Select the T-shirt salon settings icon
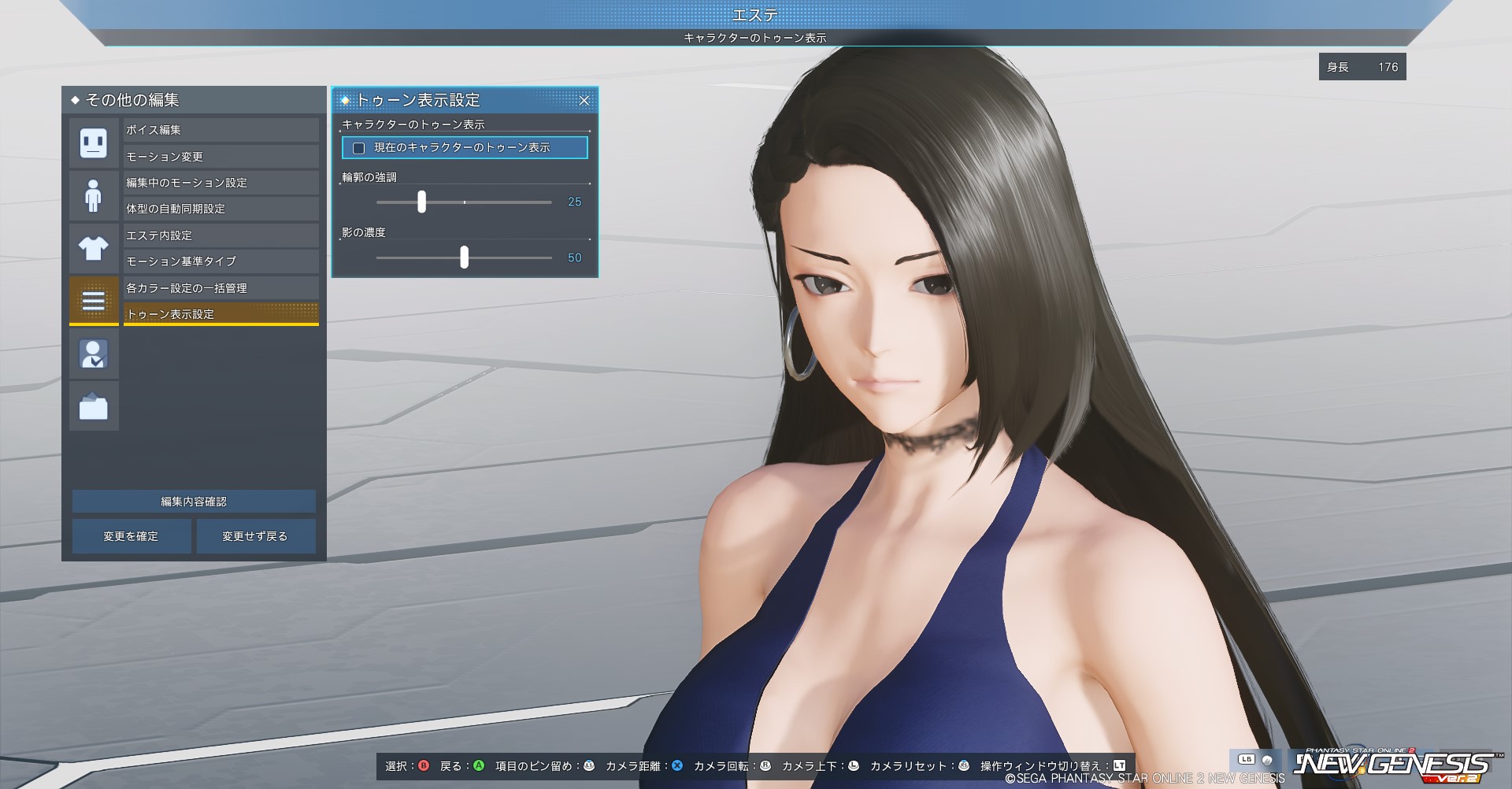Viewport: 1512px width, 789px height. [94, 248]
